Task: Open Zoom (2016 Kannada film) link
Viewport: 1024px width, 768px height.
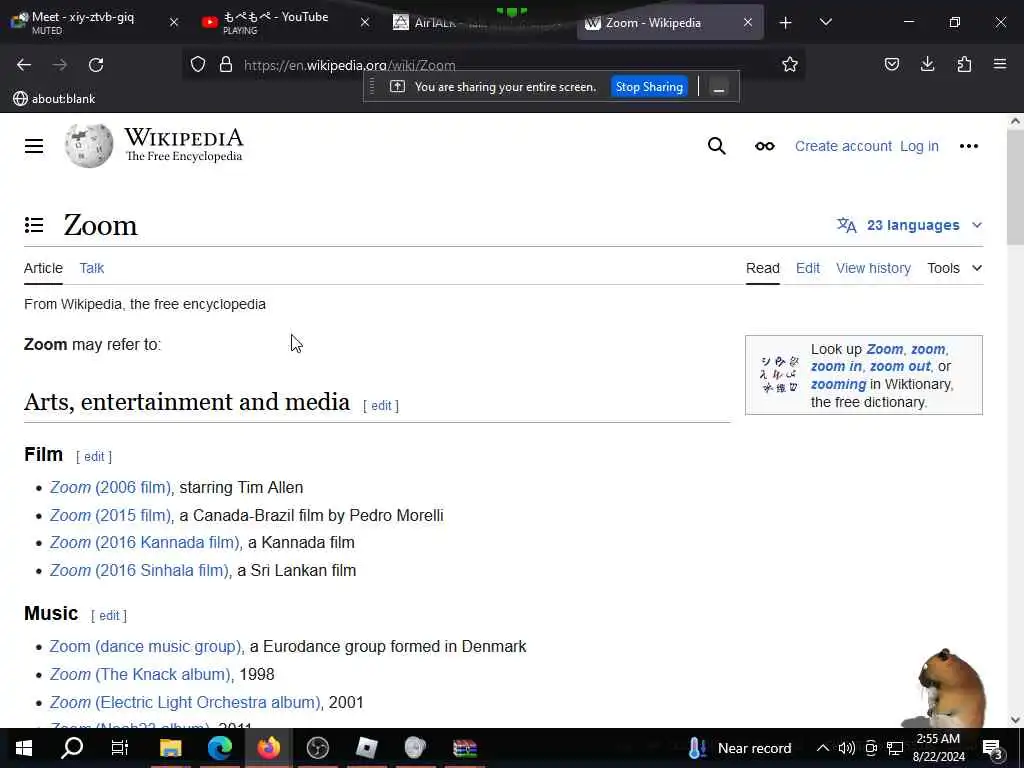Action: point(145,543)
